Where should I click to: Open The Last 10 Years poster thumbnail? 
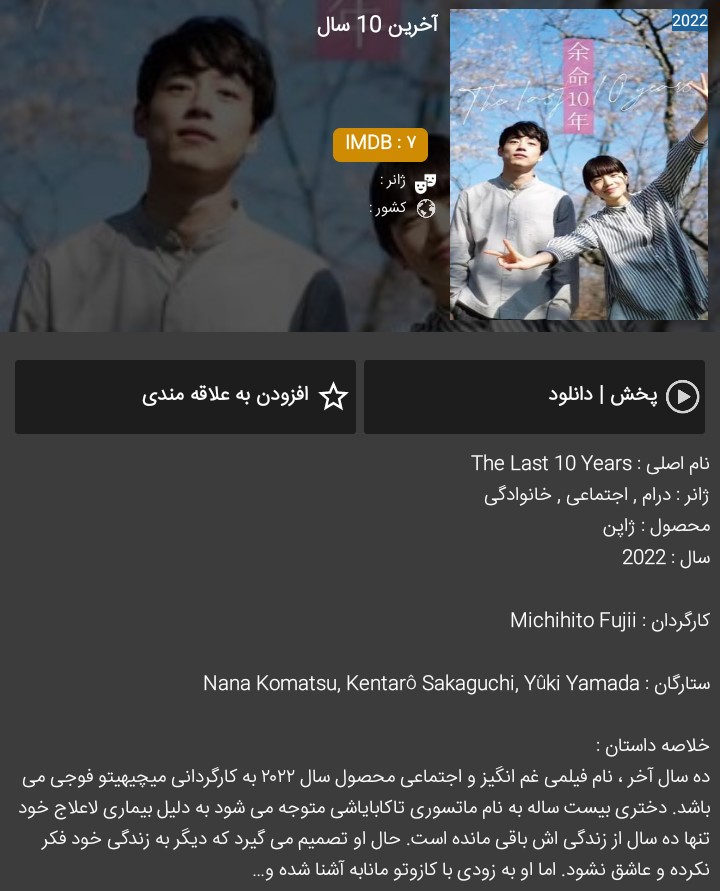coord(579,164)
